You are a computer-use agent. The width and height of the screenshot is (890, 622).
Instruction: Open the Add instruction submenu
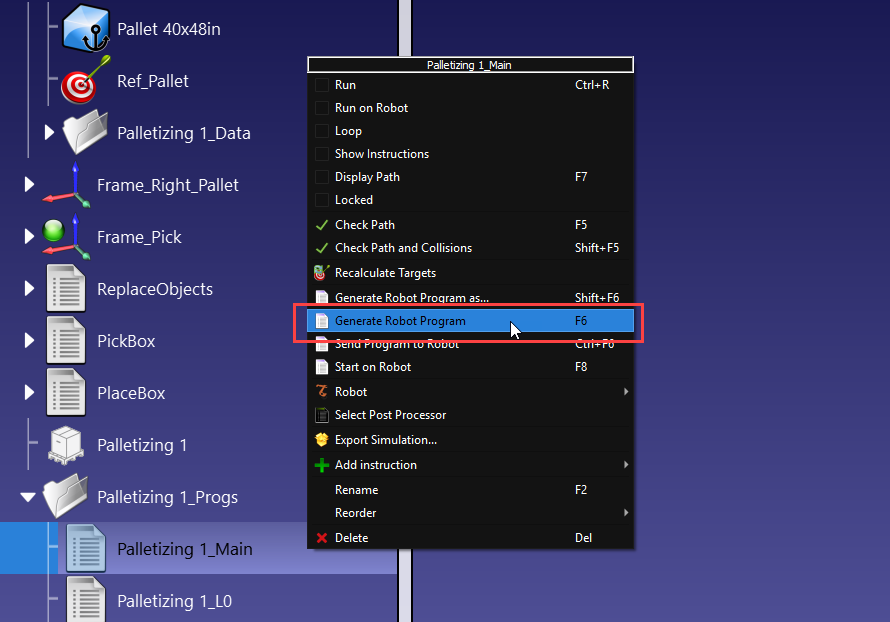click(x=375, y=465)
